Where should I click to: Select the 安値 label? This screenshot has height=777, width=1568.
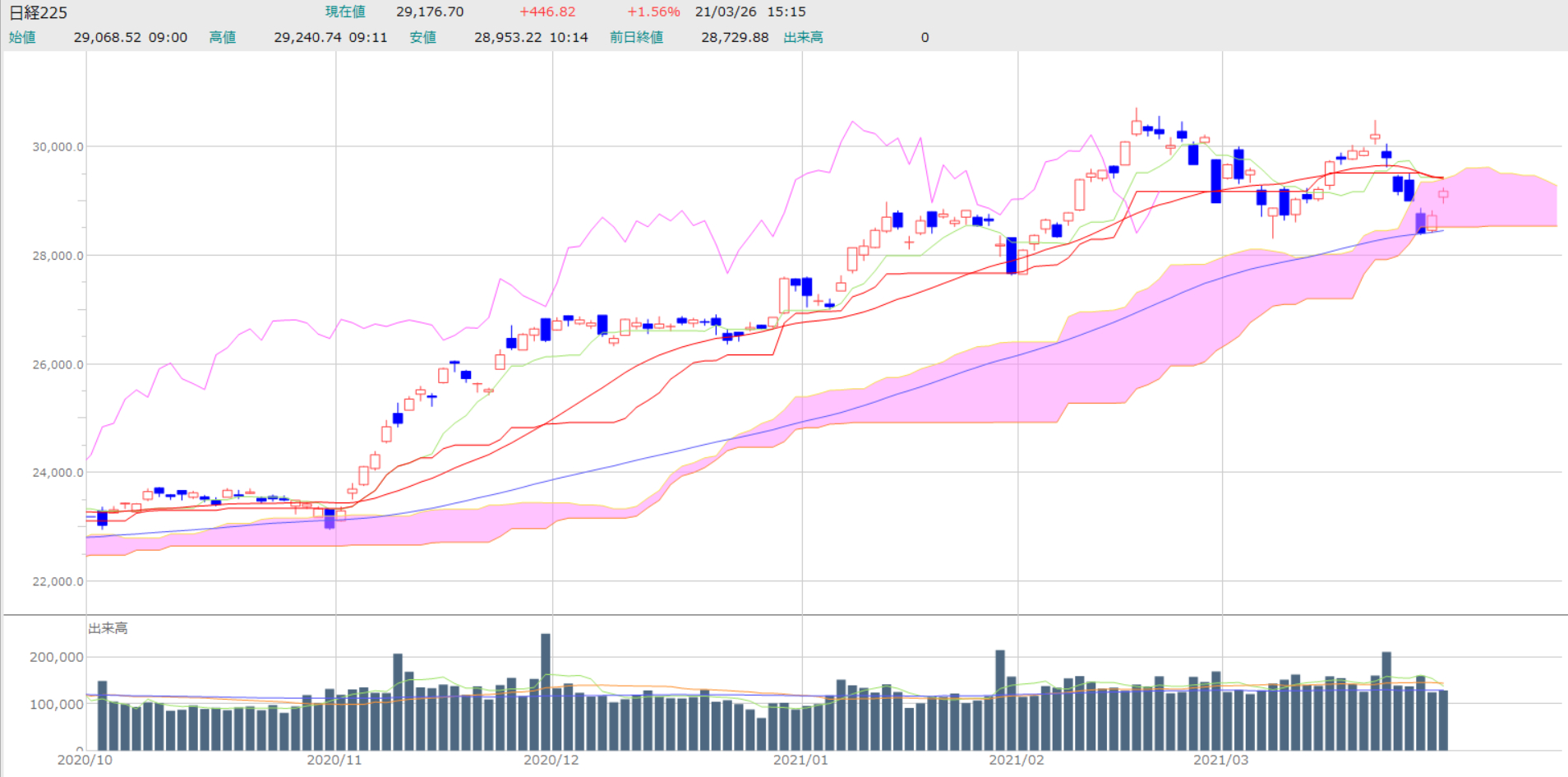423,37
